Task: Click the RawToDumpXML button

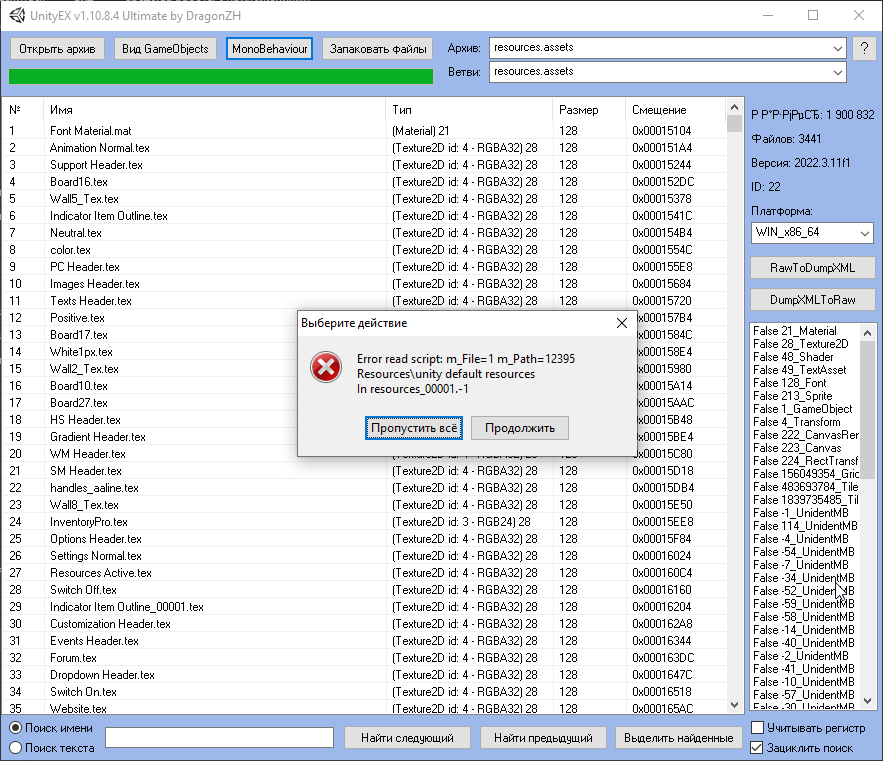Action: point(812,269)
